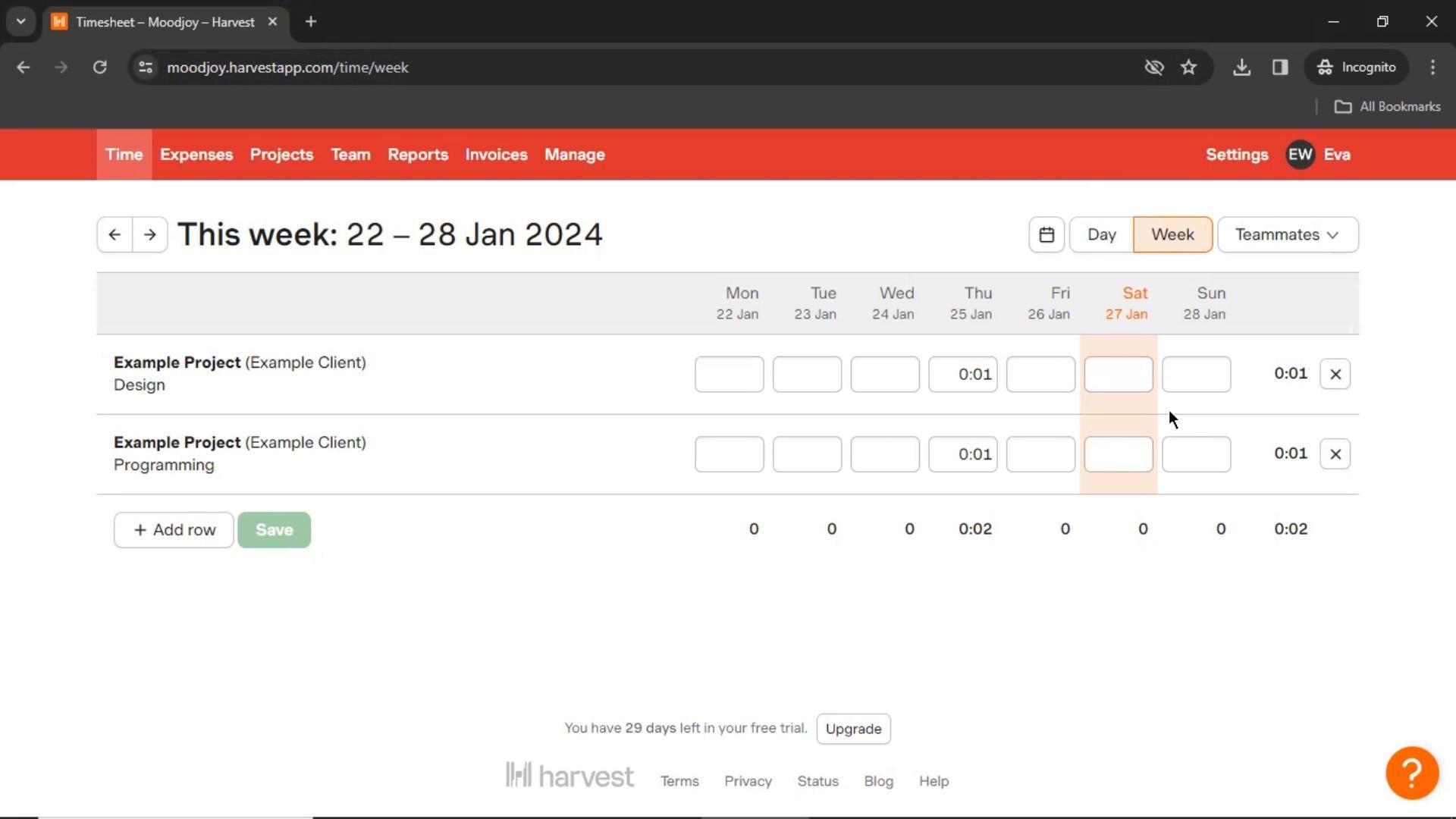Open Chrome downloads icon
This screenshot has height=819, width=1456.
click(1241, 67)
